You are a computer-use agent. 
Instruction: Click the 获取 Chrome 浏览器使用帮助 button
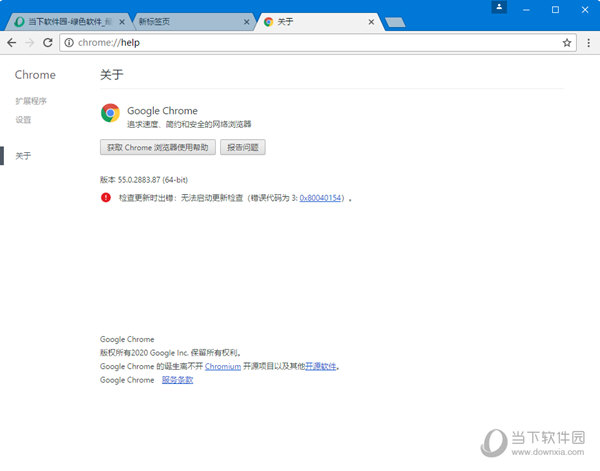tap(157, 147)
